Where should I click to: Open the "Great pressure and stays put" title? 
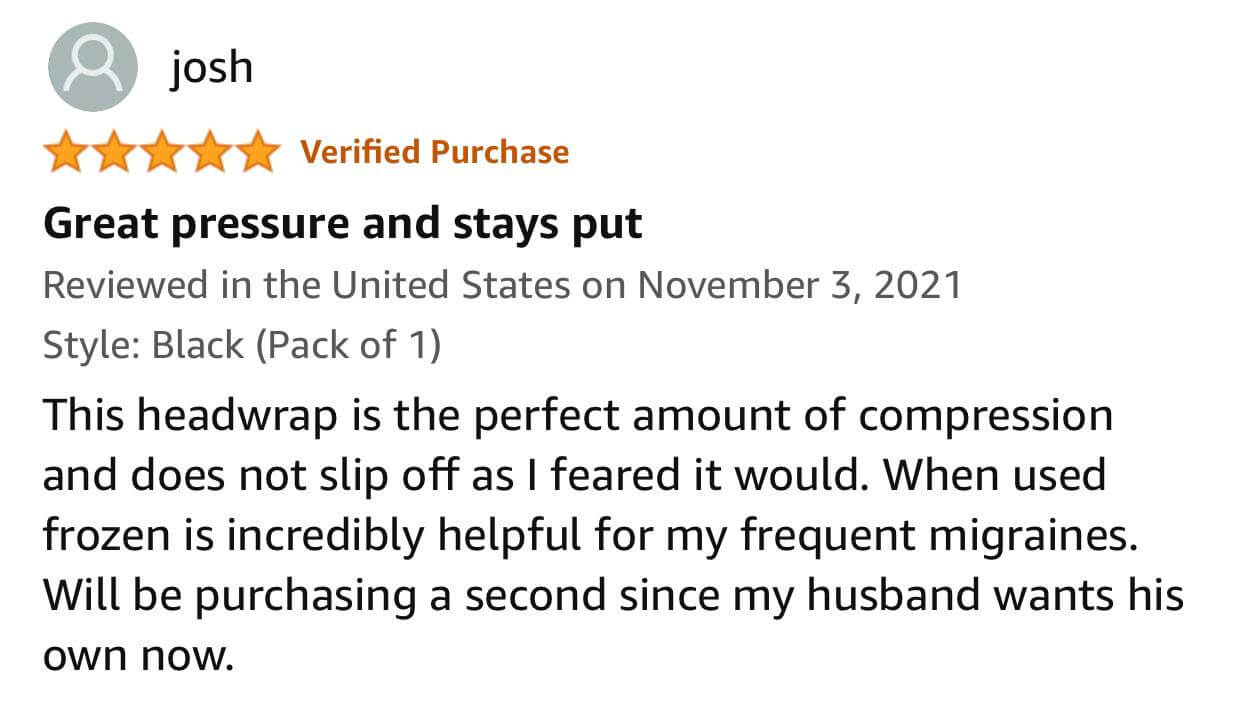pos(342,224)
